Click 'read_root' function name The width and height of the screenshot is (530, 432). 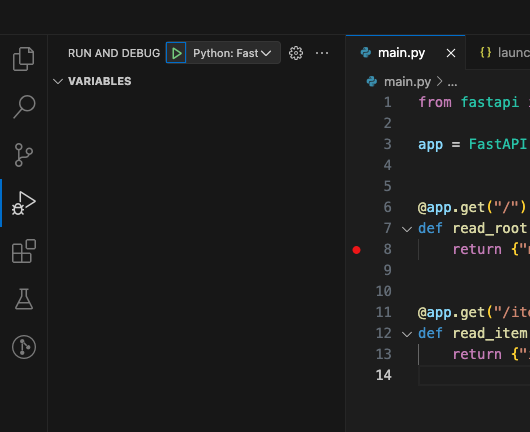pos(490,229)
